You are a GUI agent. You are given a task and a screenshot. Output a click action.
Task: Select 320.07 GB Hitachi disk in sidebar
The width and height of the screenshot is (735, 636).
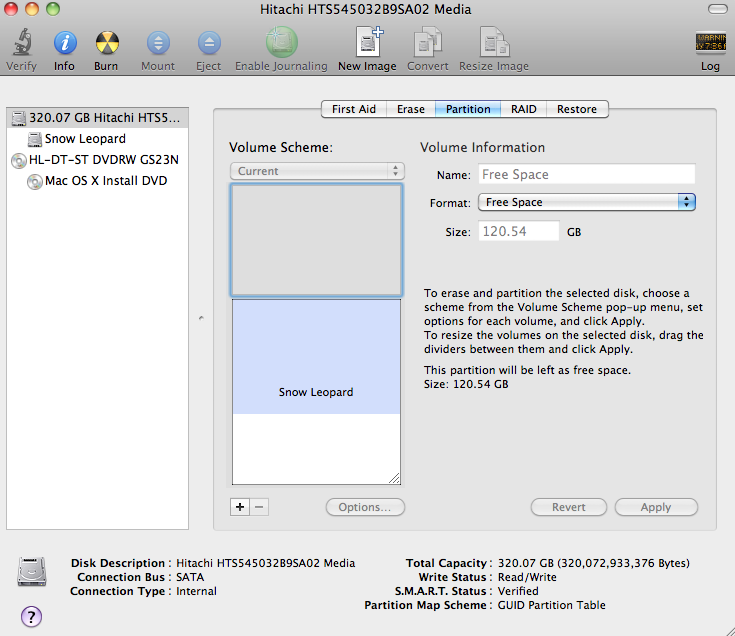tap(98, 118)
